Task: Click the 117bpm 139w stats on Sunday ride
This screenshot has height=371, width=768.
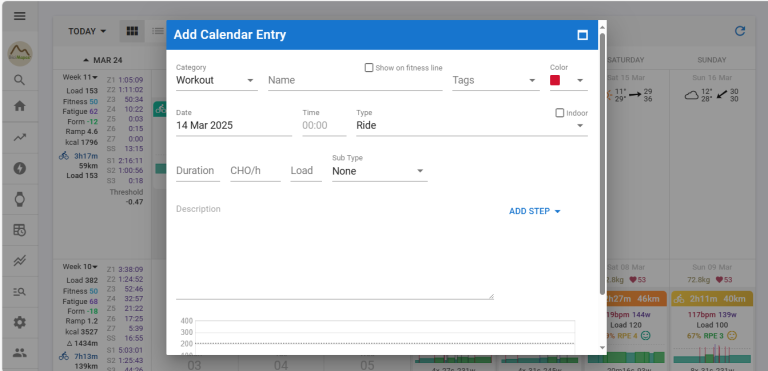Action: point(712,314)
